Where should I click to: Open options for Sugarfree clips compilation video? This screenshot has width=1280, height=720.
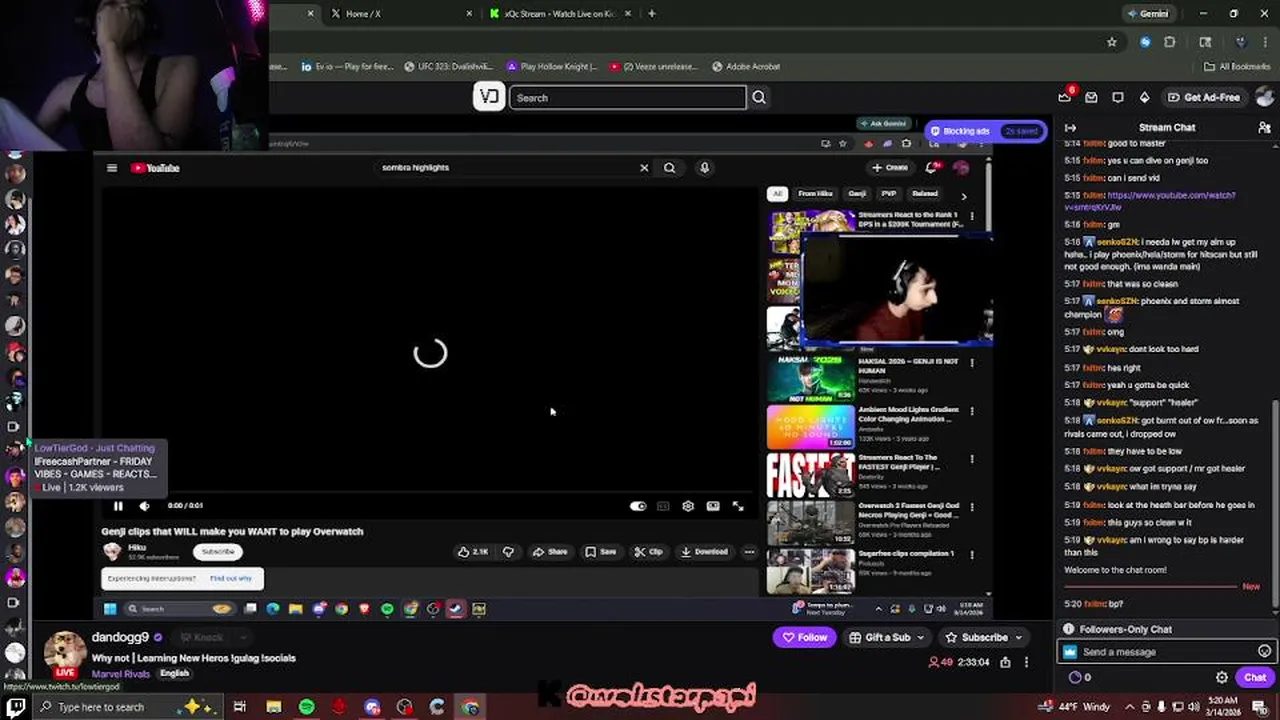pyautogui.click(x=972, y=555)
